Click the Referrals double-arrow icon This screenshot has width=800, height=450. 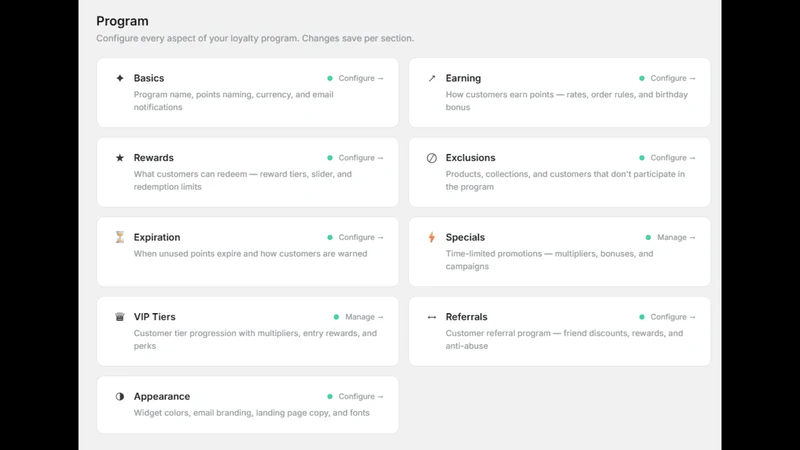pyautogui.click(x=432, y=317)
